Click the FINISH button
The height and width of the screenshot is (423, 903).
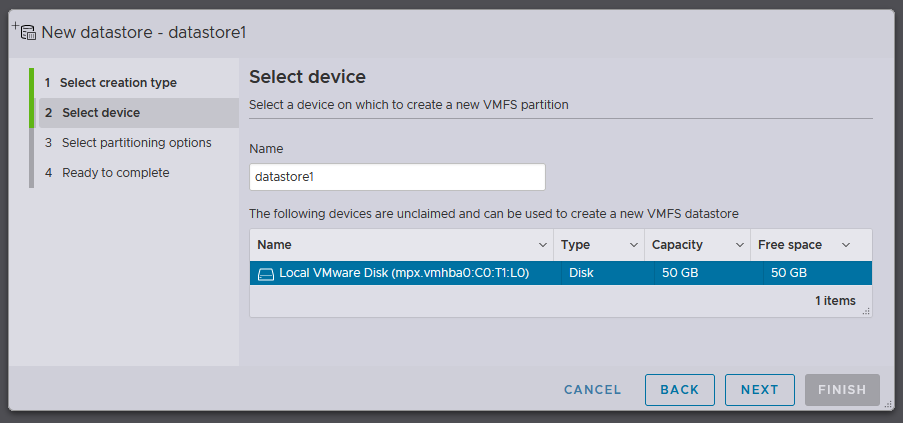(x=842, y=390)
